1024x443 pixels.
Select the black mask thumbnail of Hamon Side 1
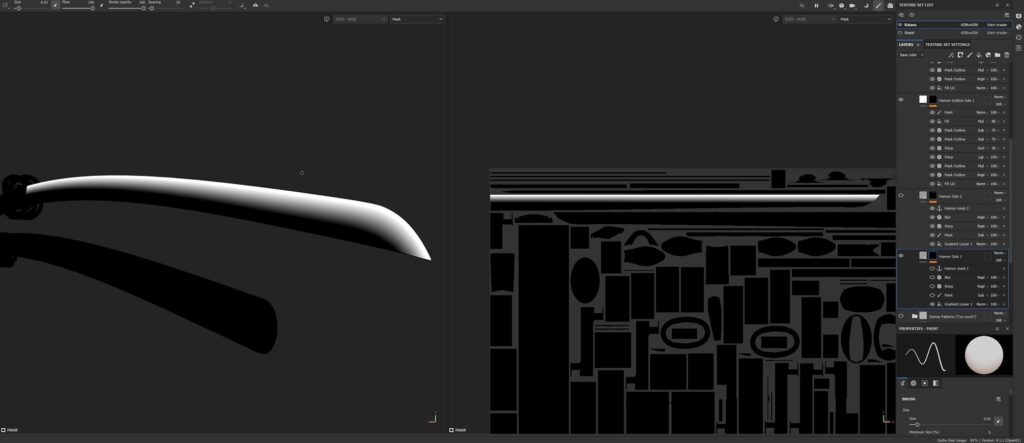pyautogui.click(x=933, y=255)
